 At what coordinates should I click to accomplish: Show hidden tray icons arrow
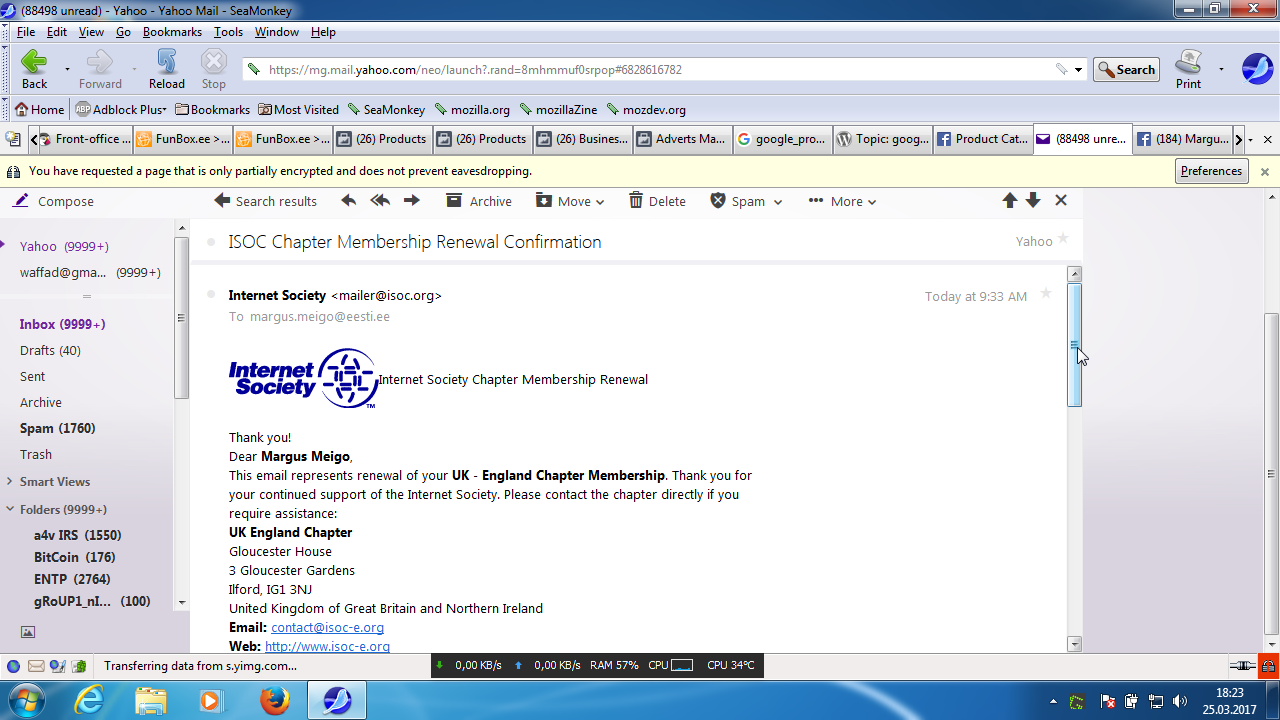tap(1051, 701)
